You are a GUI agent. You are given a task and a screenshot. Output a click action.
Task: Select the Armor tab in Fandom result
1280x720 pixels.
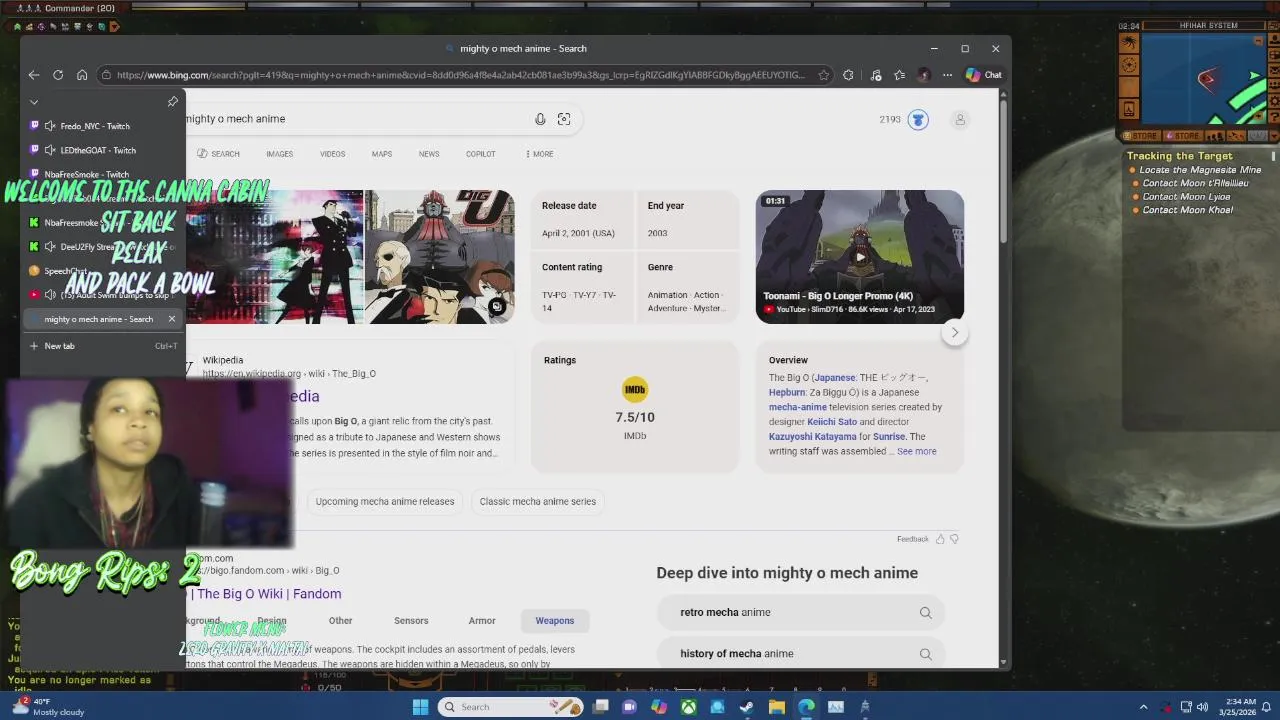tap(482, 621)
